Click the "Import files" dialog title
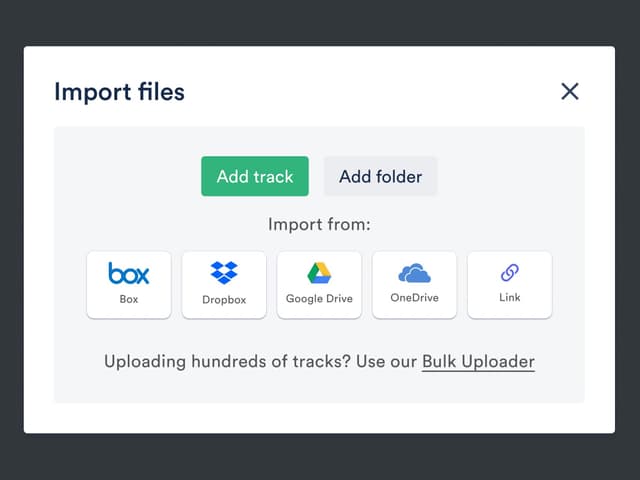This screenshot has width=640, height=480. pyautogui.click(x=119, y=92)
